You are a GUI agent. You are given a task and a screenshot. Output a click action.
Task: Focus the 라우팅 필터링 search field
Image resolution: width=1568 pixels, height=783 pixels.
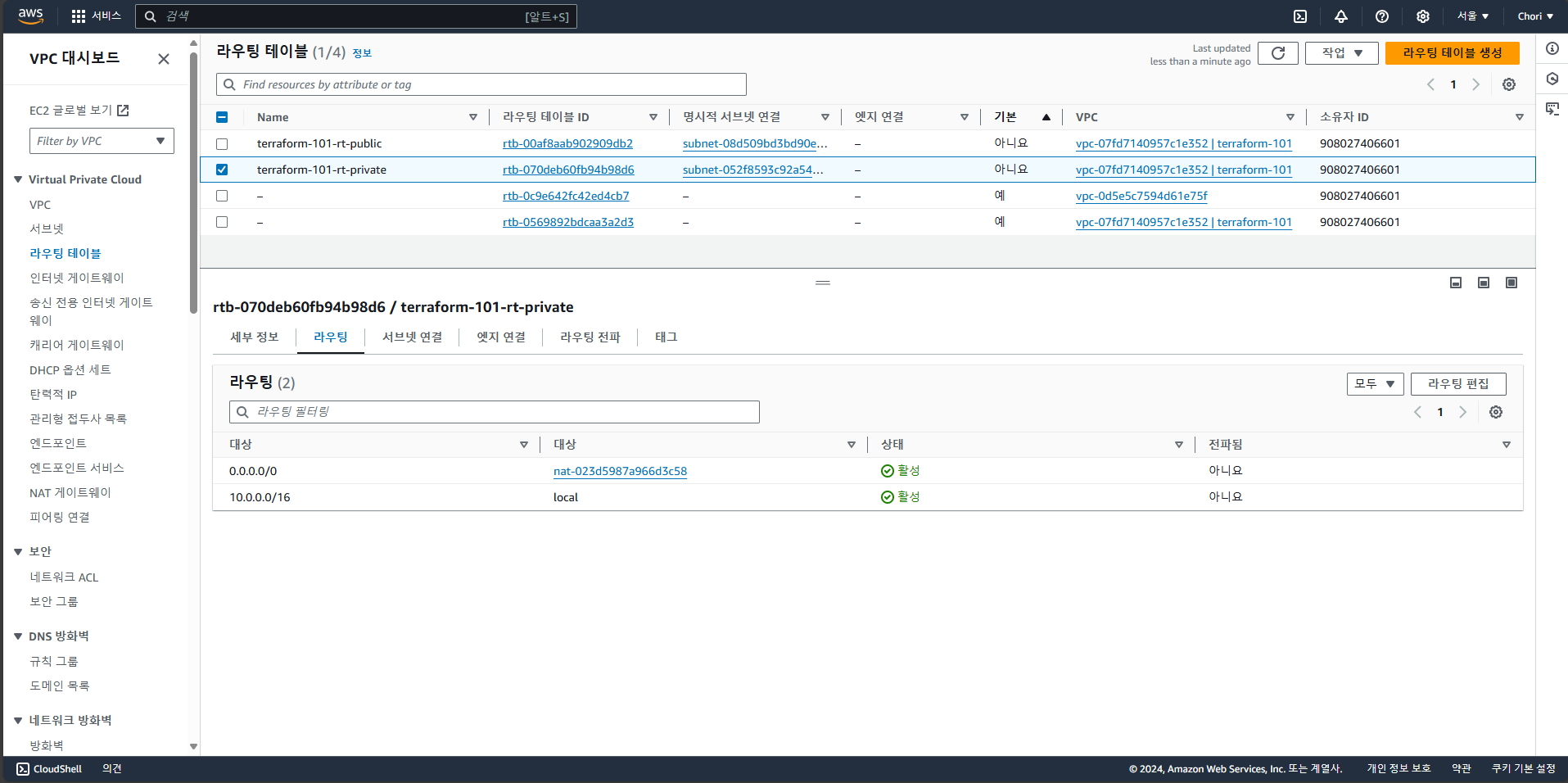pos(495,412)
